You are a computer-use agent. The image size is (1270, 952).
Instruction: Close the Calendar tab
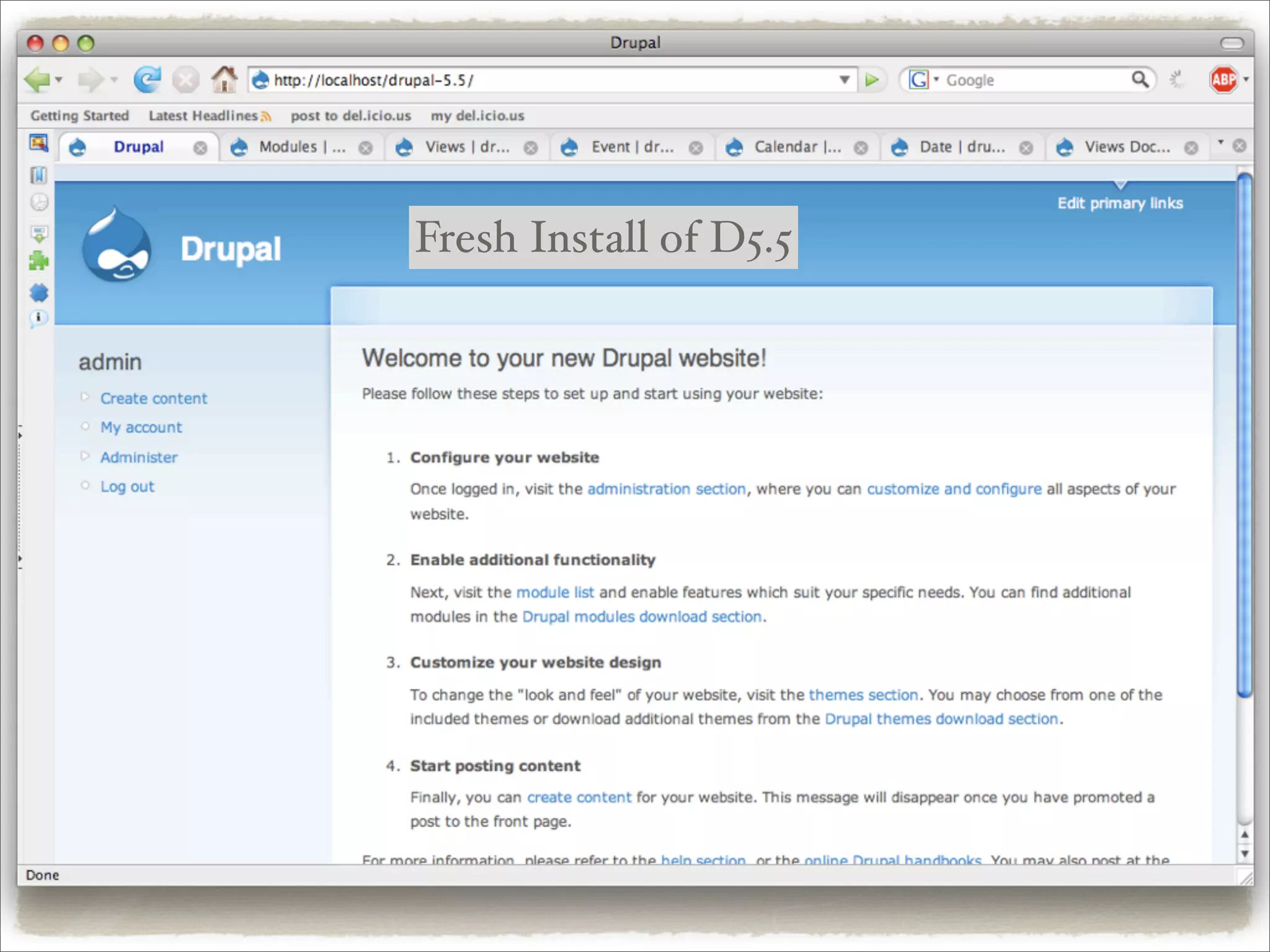[861, 148]
